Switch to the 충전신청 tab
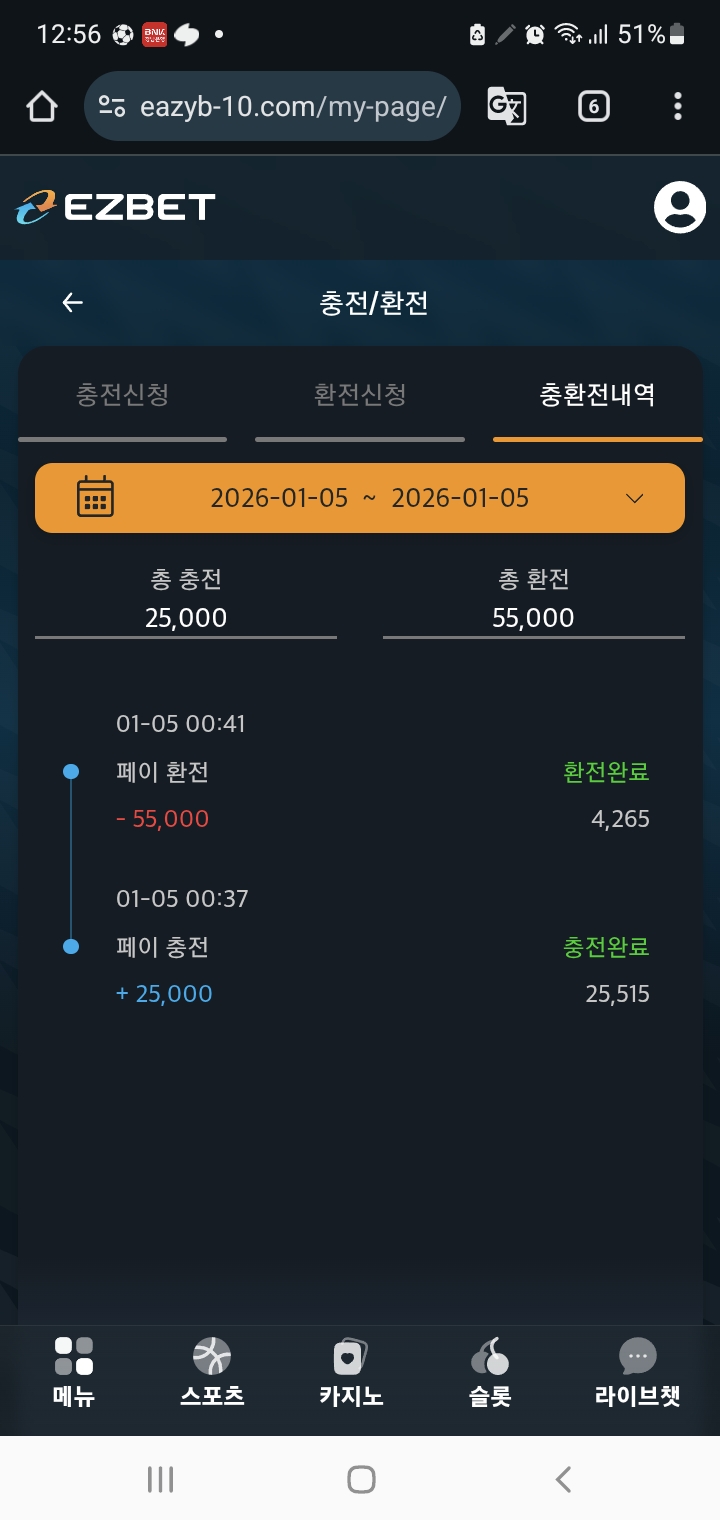This screenshot has width=720, height=1520. [x=122, y=394]
